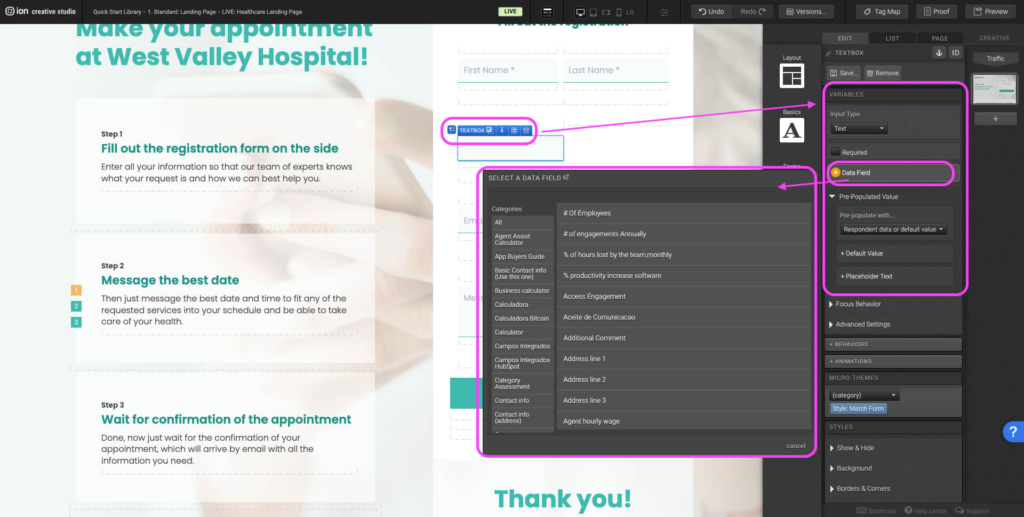Open Shortcuts in the footer
Viewport: 1024px width, 517px height.
tap(876, 510)
